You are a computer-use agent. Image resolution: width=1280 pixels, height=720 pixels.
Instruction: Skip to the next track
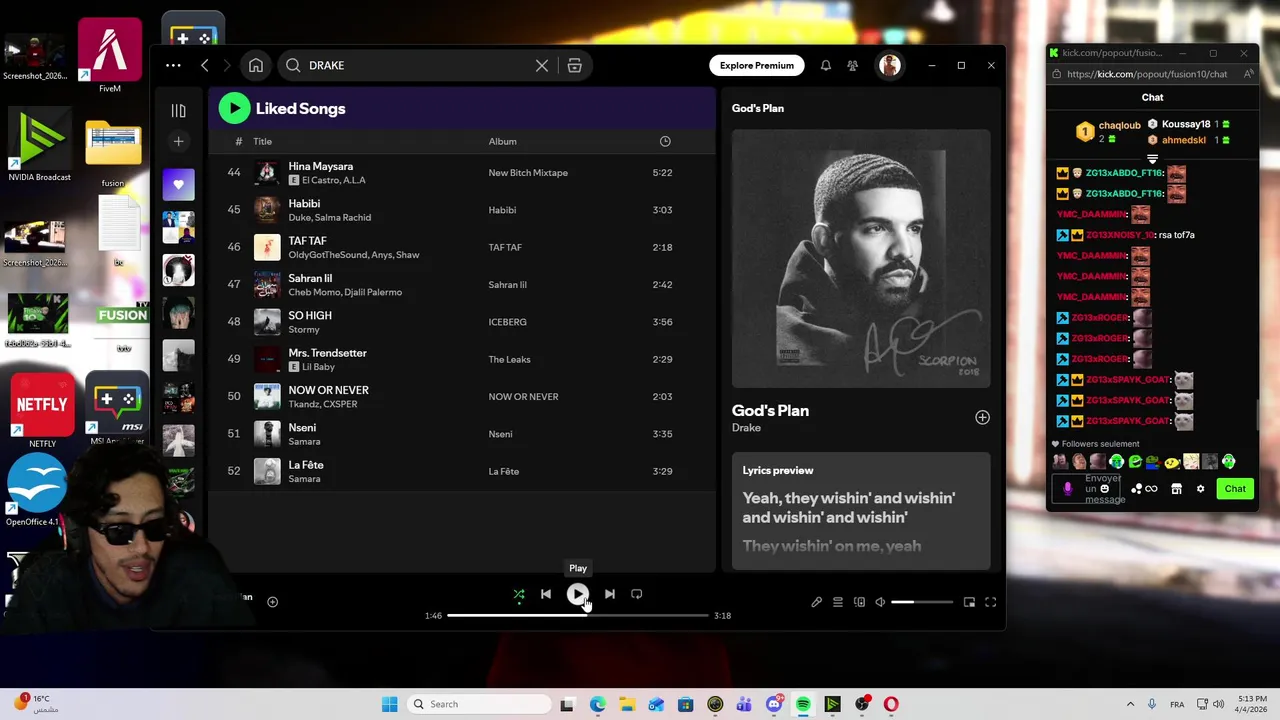click(x=609, y=594)
